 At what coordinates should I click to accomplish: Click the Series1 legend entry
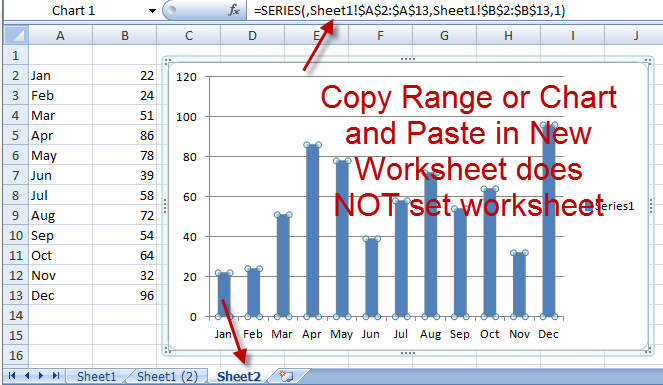pos(611,206)
